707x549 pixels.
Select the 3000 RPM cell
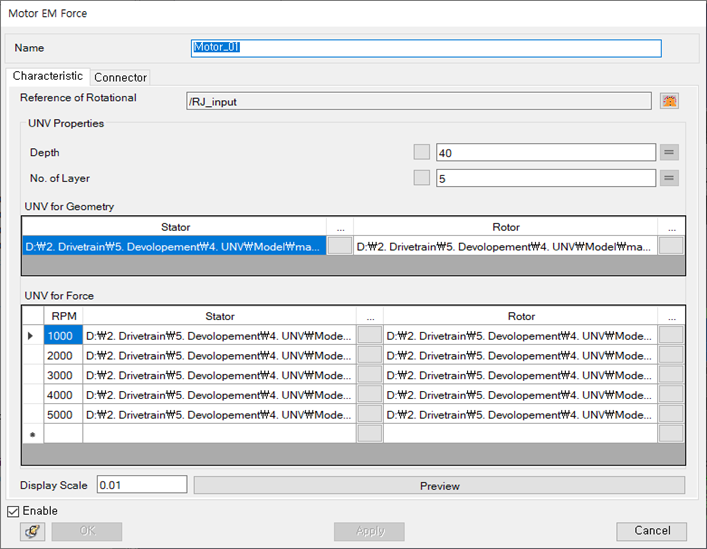click(63, 375)
